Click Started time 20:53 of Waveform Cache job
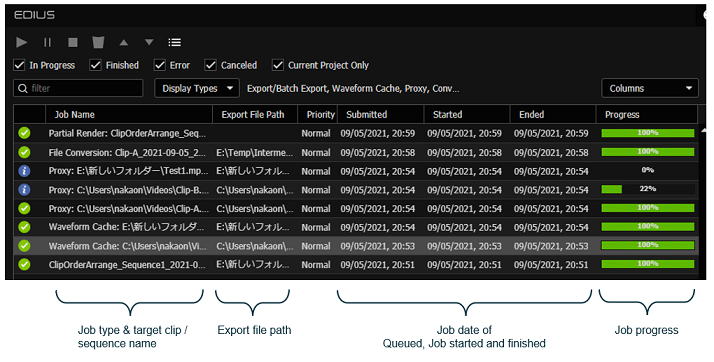Image resolution: width=714 pixels, height=362 pixels. coord(464,246)
